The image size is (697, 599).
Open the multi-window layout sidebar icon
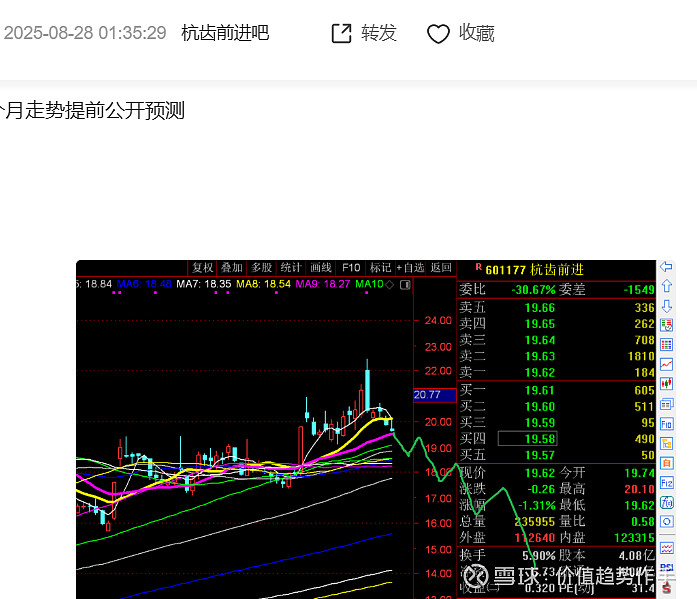click(x=666, y=404)
